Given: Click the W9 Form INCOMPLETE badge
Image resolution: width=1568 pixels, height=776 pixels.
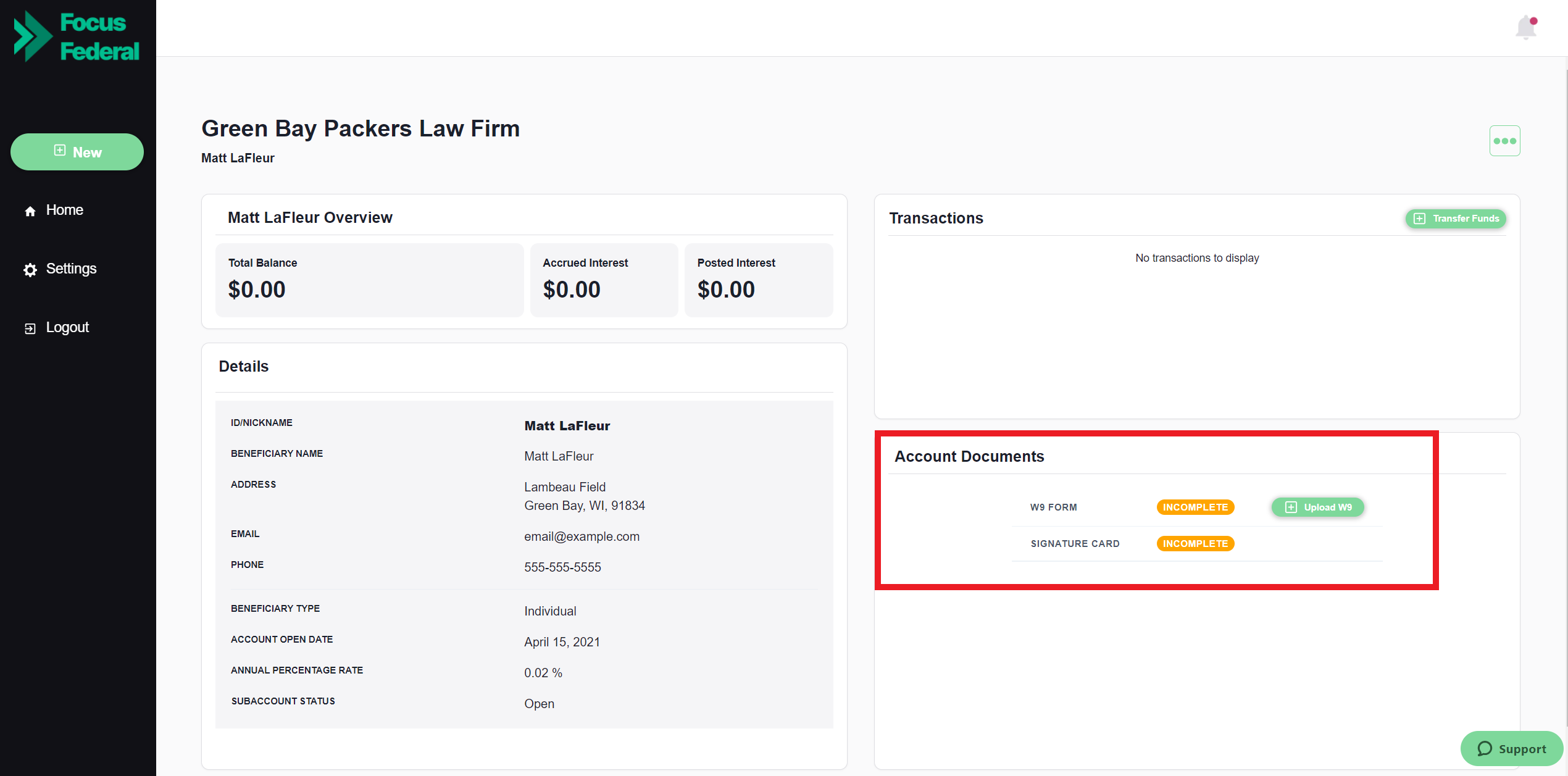Looking at the screenshot, I should point(1195,507).
